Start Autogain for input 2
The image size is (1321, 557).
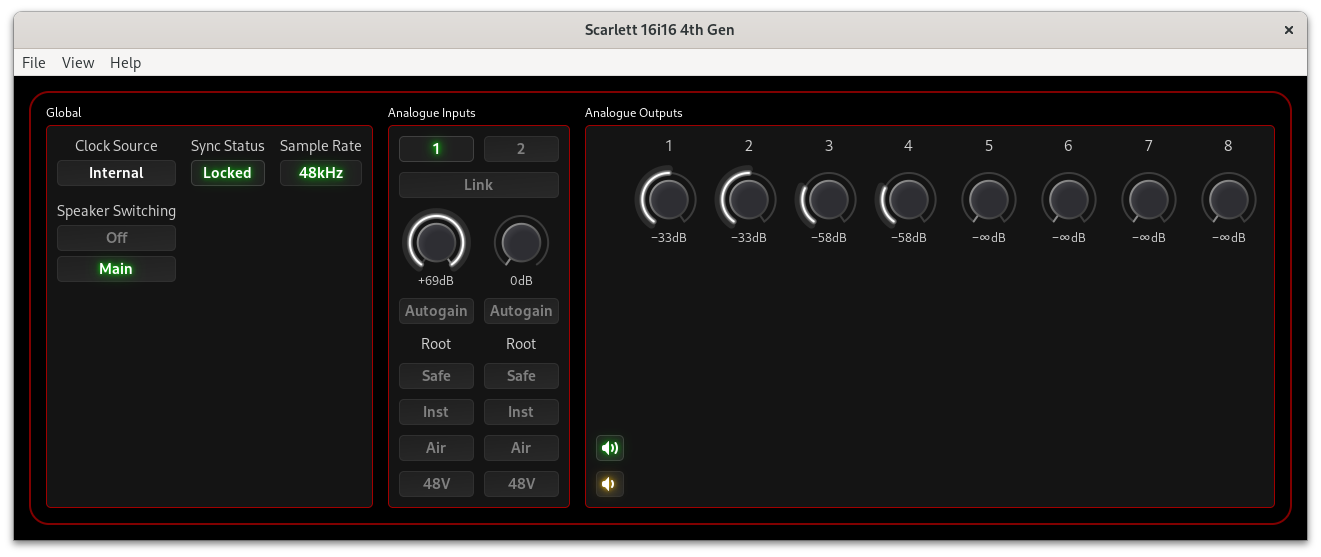click(521, 311)
